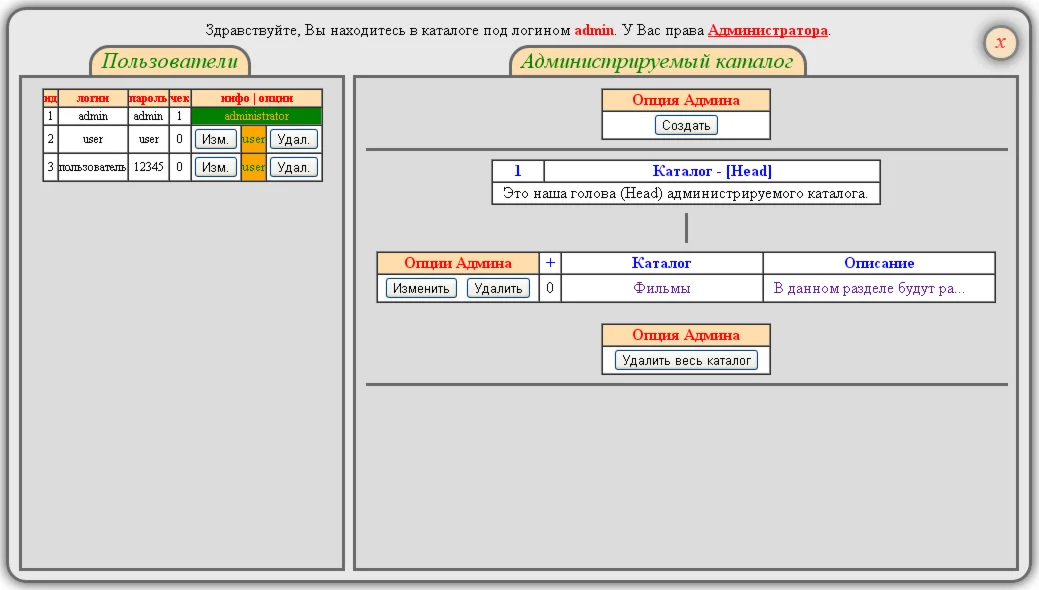Expand catalog with the blue plus sign
1039x590 pixels.
click(550, 263)
